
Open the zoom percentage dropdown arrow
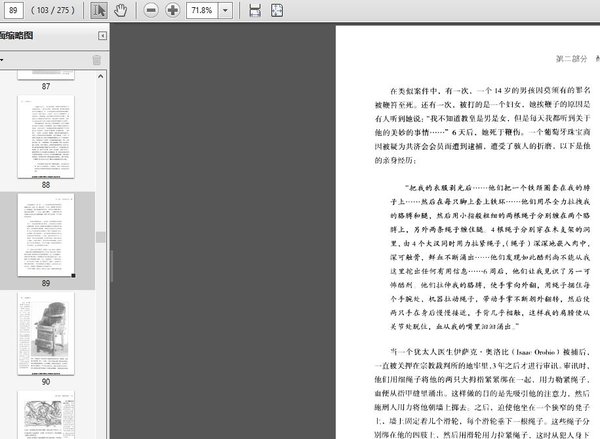[x=225, y=10]
